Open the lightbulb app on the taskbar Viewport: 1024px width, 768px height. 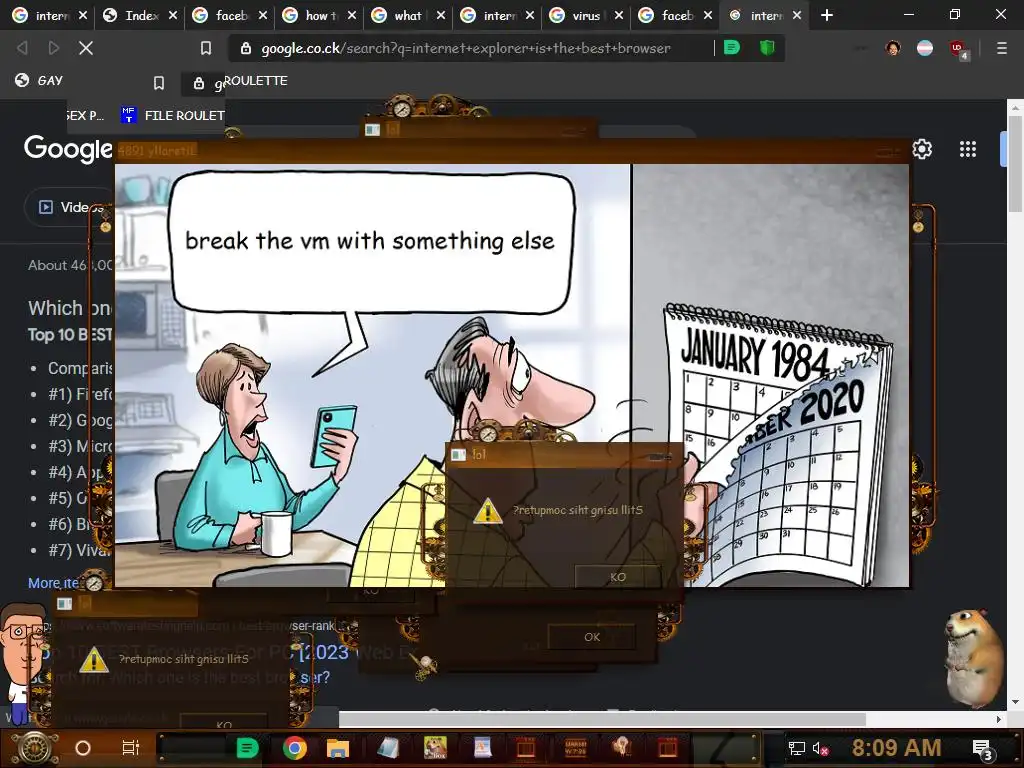[x=621, y=747]
